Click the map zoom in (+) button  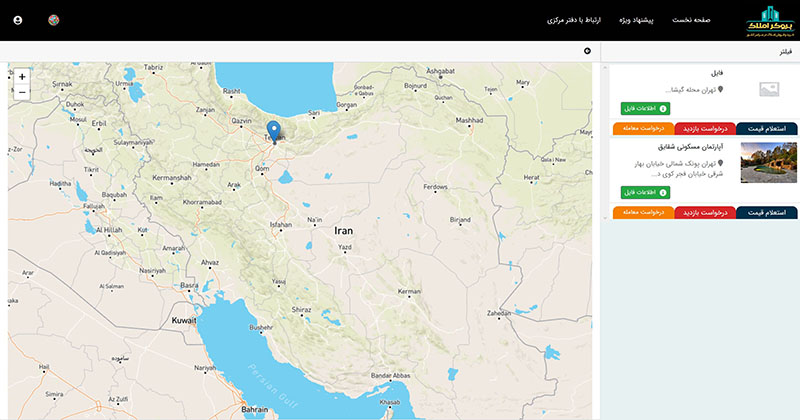22,76
